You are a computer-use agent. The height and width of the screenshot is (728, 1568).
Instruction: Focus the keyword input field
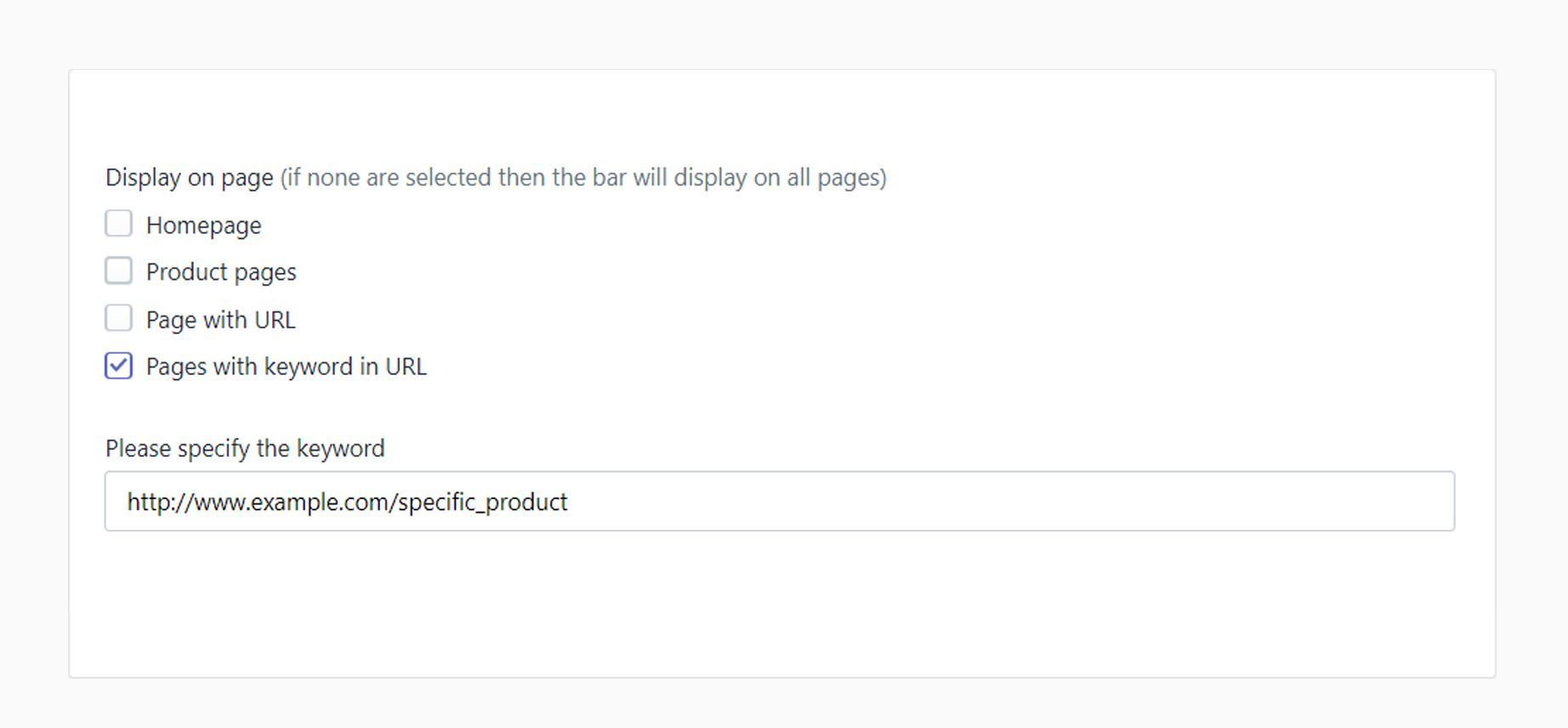(779, 502)
